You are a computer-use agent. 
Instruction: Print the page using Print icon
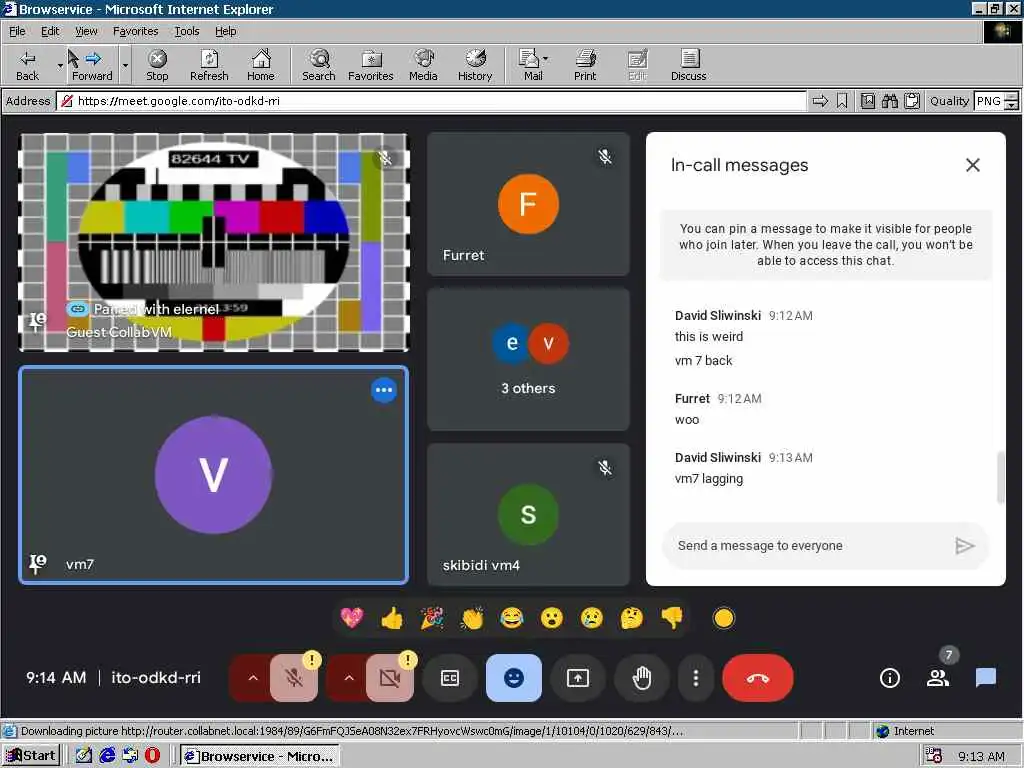coord(585,65)
